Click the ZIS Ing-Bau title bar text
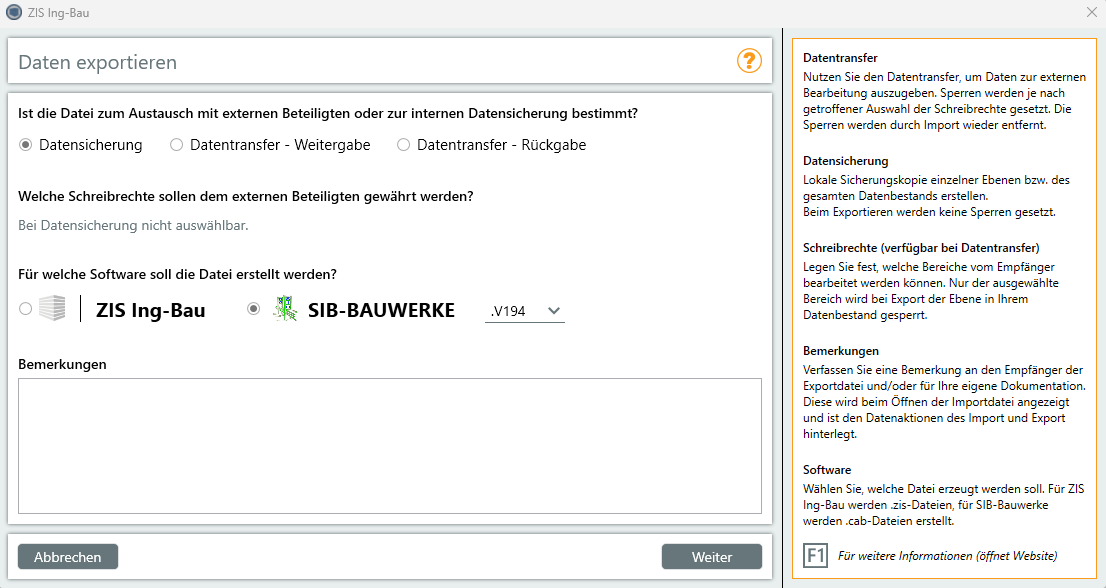Screen dimensions: 1106x588 click(x=59, y=13)
